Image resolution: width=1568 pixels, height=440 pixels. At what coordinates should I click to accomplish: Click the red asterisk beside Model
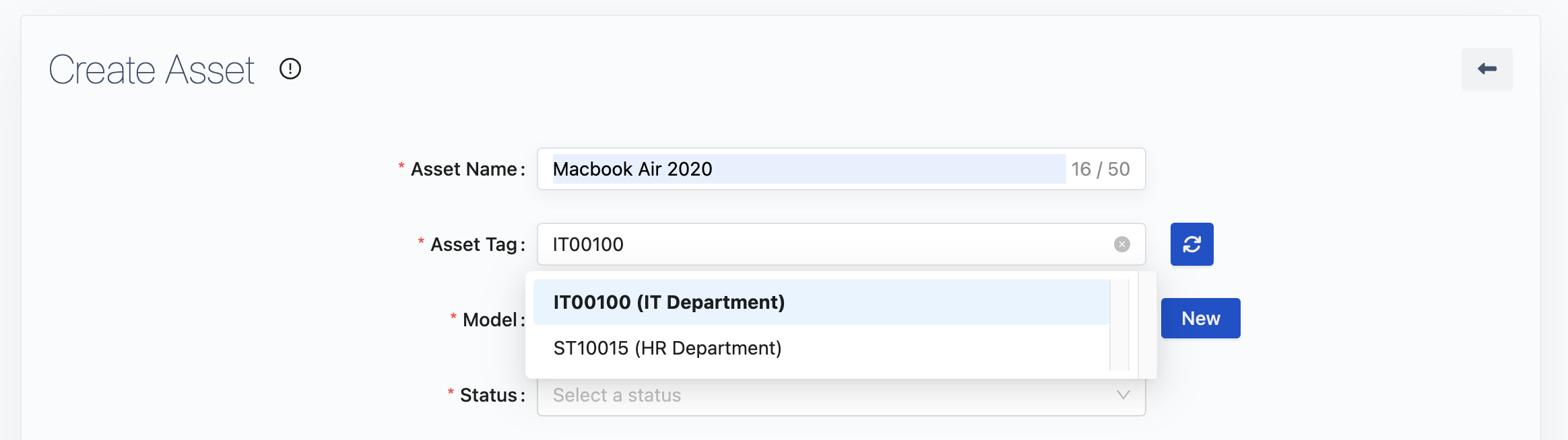(453, 317)
